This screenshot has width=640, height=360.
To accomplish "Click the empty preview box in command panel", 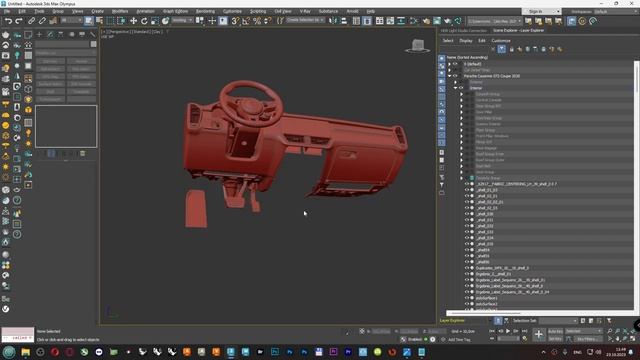I will tap(66, 126).
